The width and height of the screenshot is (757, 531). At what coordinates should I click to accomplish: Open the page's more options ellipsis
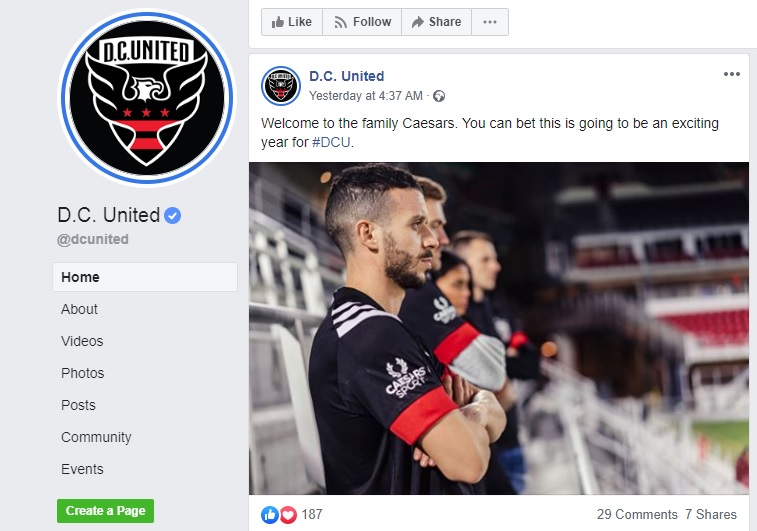[x=490, y=22]
